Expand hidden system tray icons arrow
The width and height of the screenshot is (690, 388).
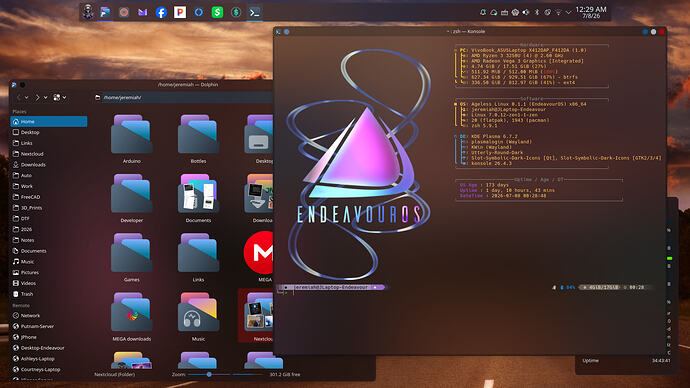pyautogui.click(x=568, y=12)
